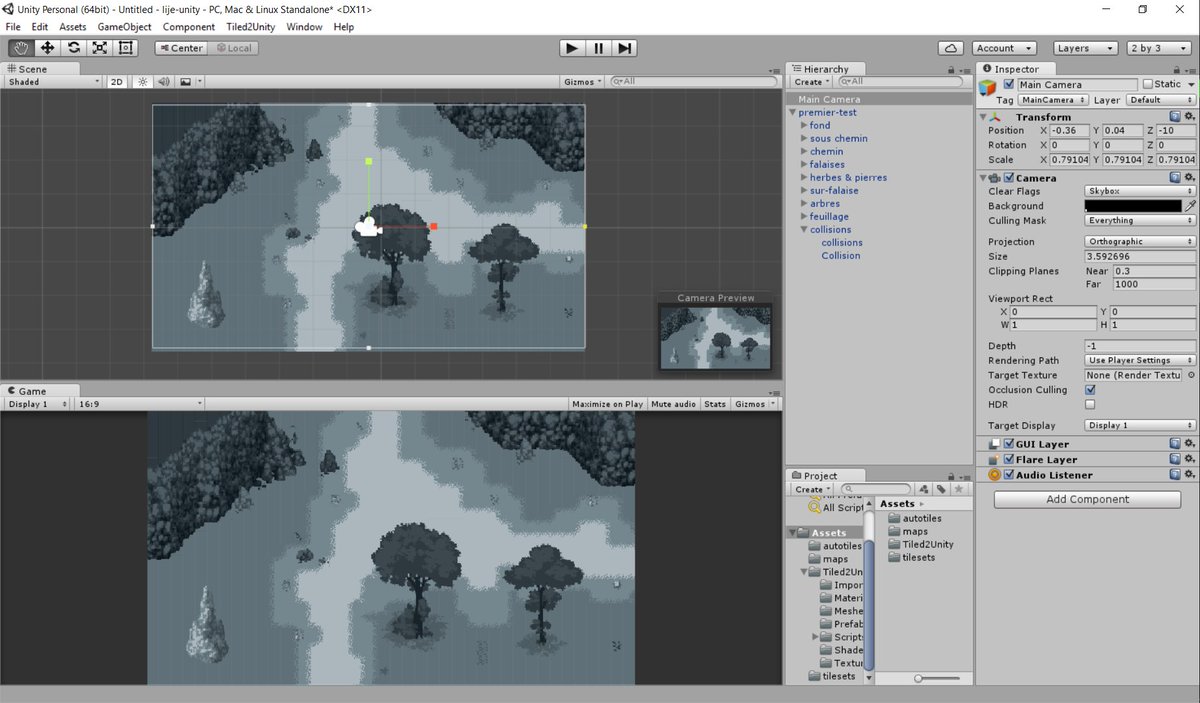
Task: Select the Scale tool
Action: 99,47
